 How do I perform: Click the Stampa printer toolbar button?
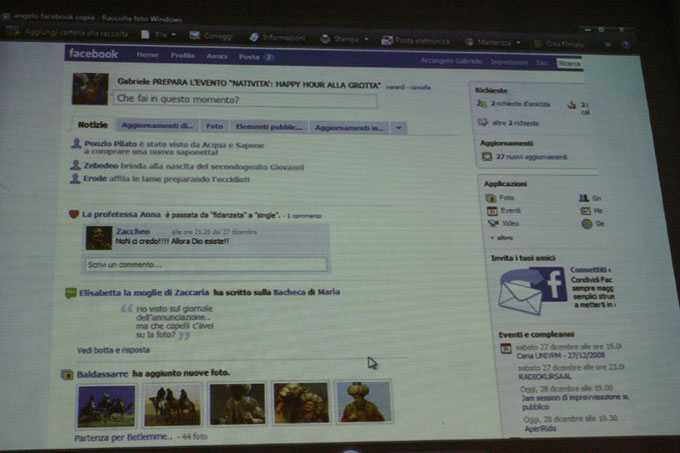339,39
